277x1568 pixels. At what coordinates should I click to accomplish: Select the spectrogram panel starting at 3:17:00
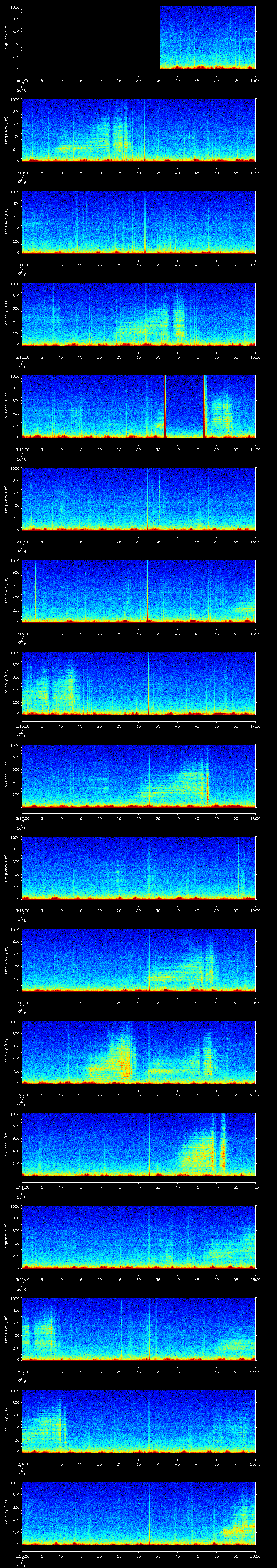(x=139, y=775)
